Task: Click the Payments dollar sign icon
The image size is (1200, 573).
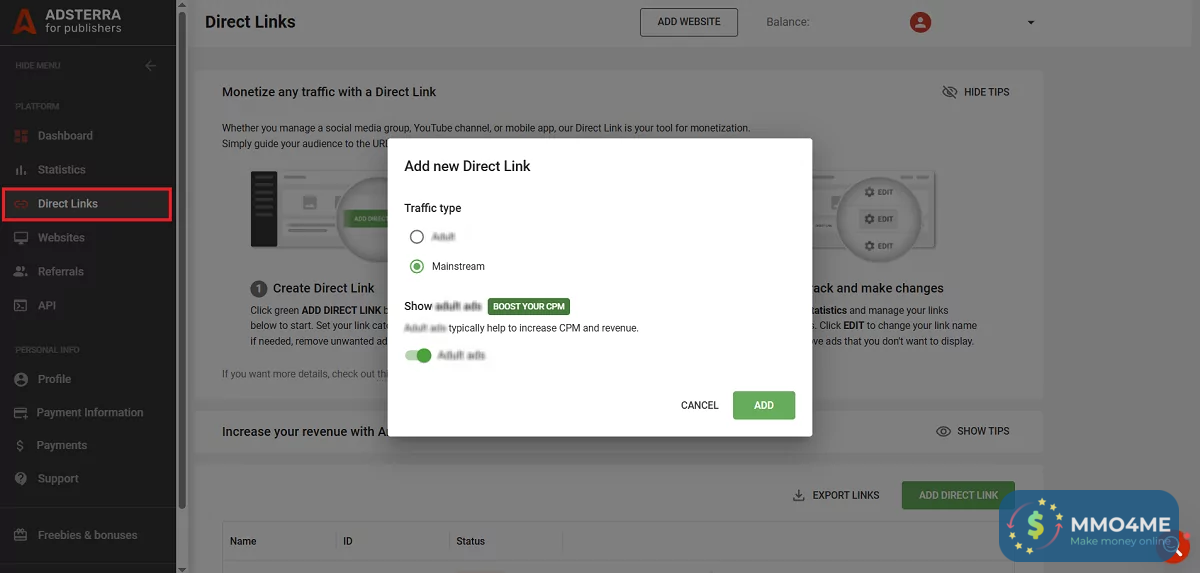Action: pyautogui.click(x=20, y=445)
